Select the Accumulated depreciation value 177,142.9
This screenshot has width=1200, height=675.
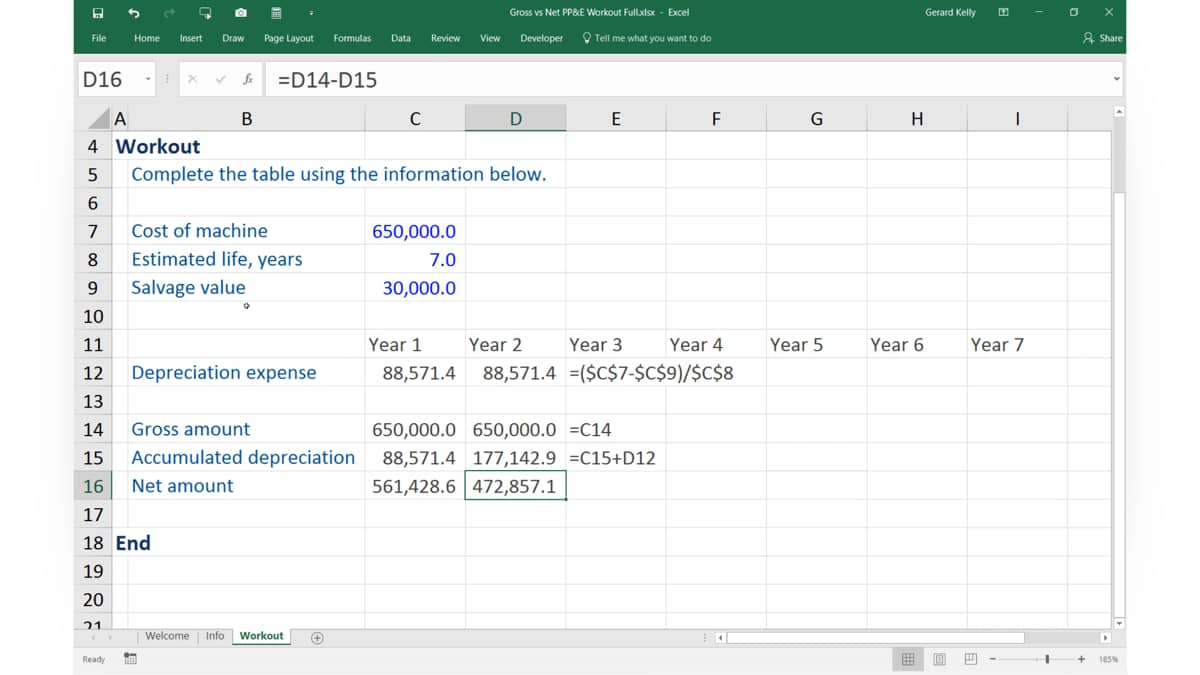515,458
